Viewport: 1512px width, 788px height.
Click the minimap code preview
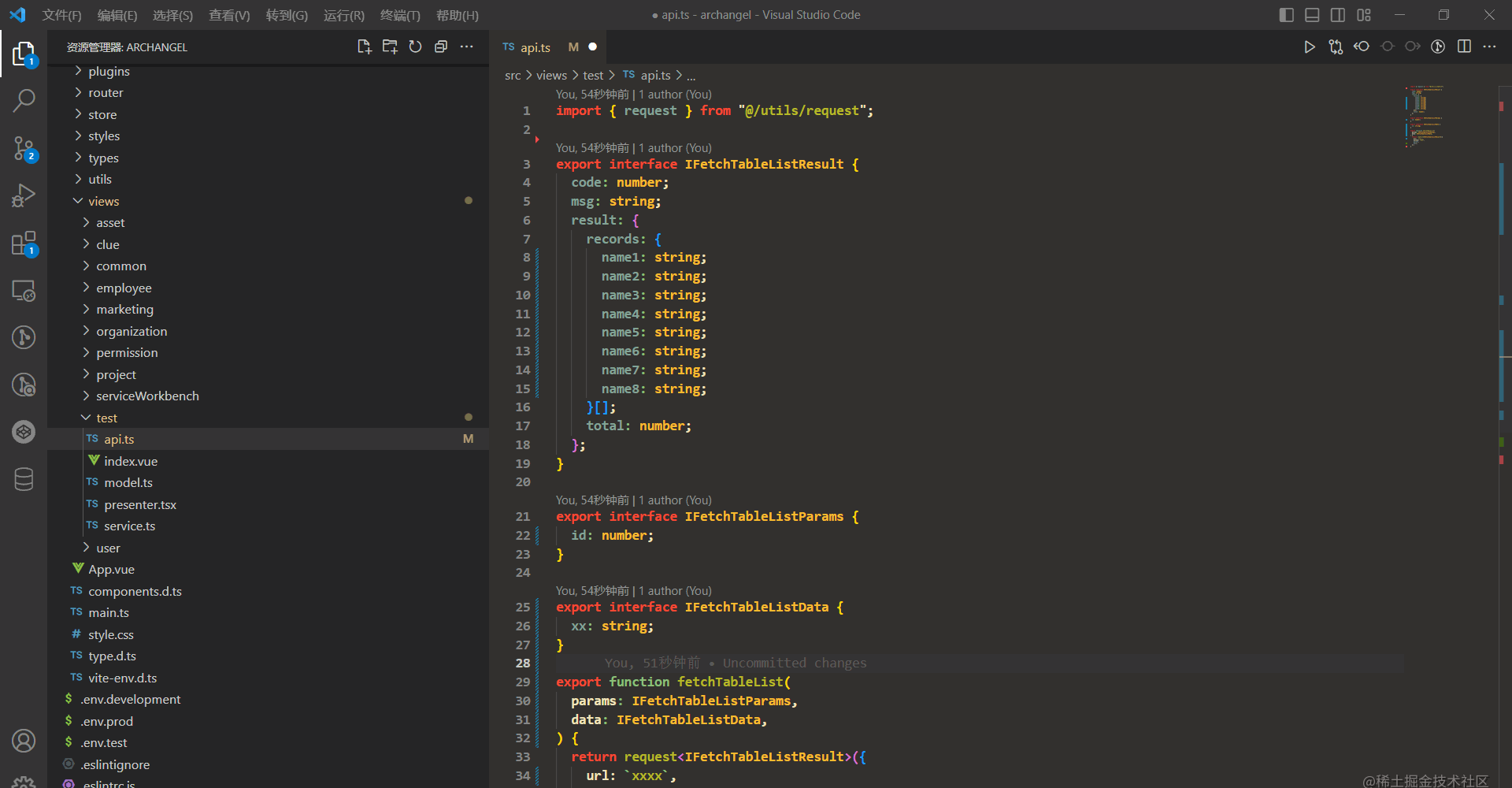pyautogui.click(x=1425, y=116)
